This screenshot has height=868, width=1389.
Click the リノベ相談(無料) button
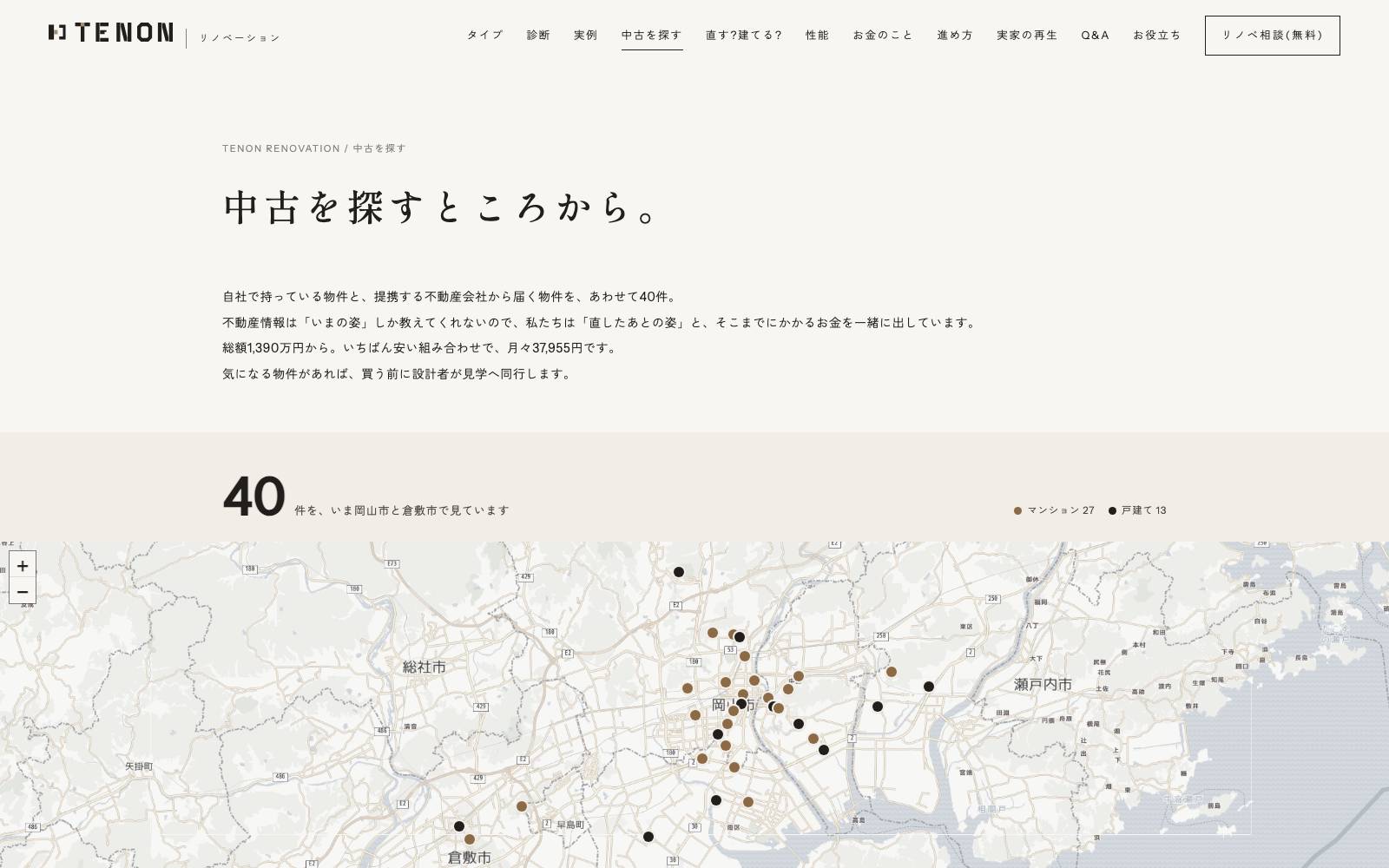1273,36
